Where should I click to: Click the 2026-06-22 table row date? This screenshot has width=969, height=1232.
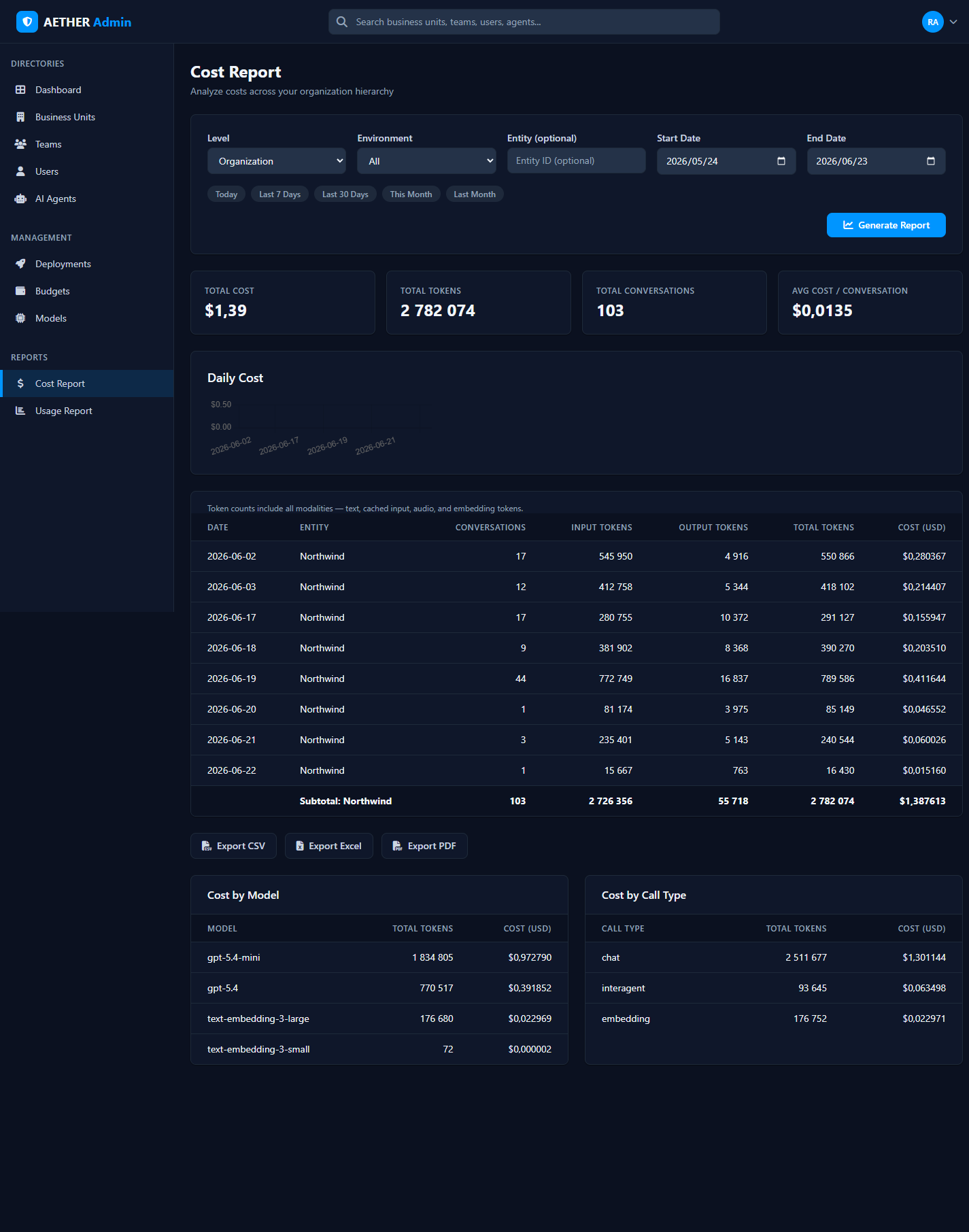point(232,770)
